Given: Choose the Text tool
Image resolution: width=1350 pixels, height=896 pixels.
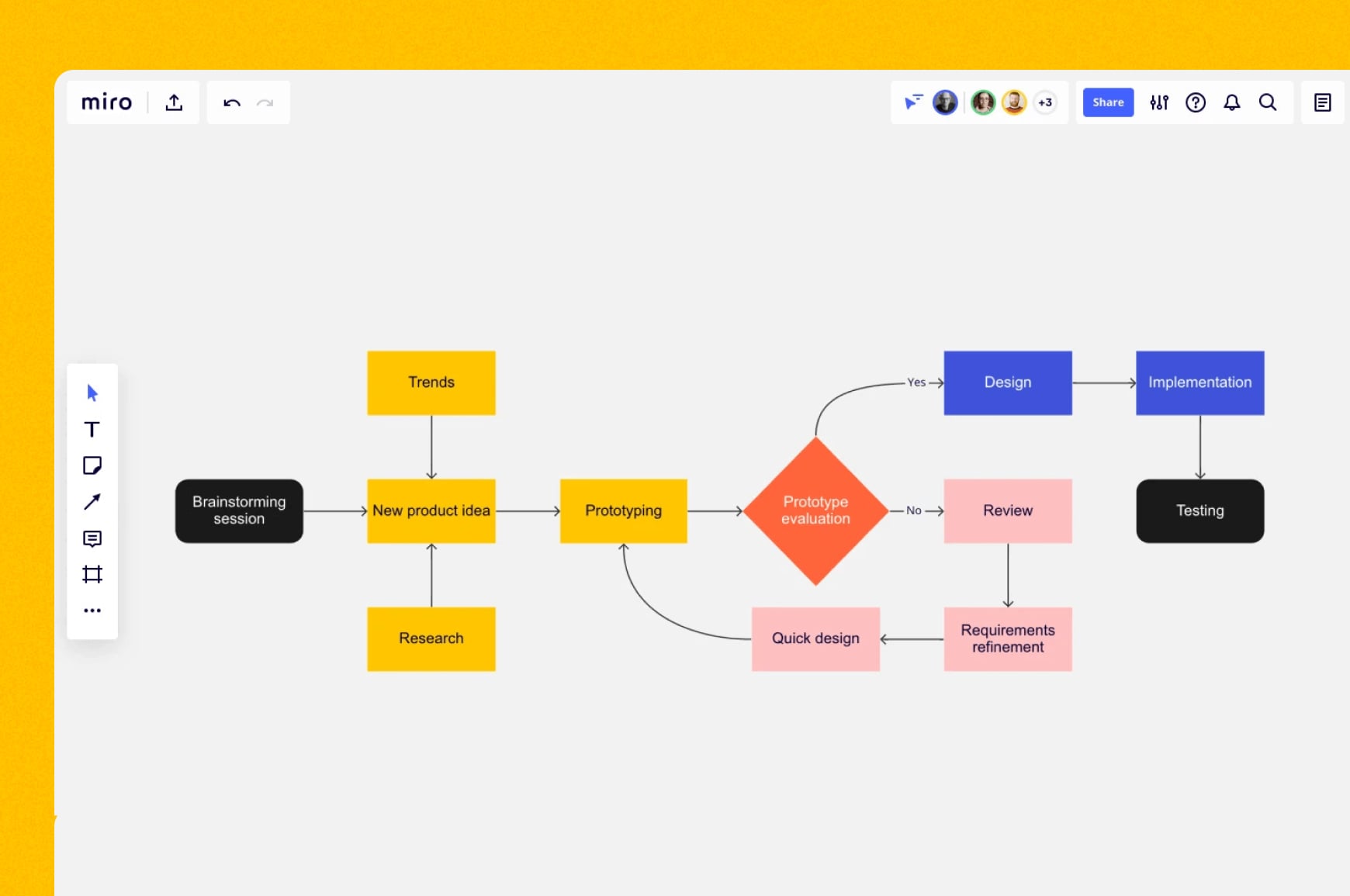Looking at the screenshot, I should [x=92, y=430].
